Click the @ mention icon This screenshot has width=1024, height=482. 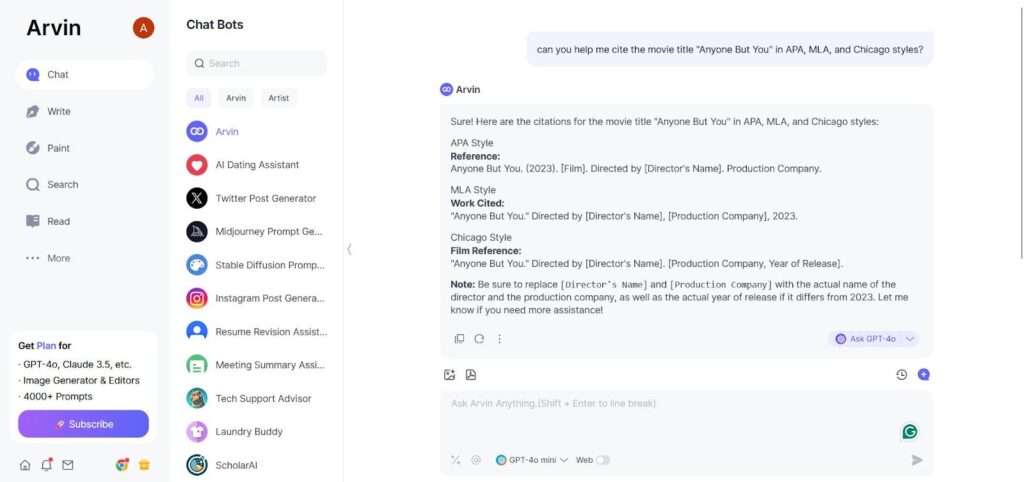tap(476, 460)
